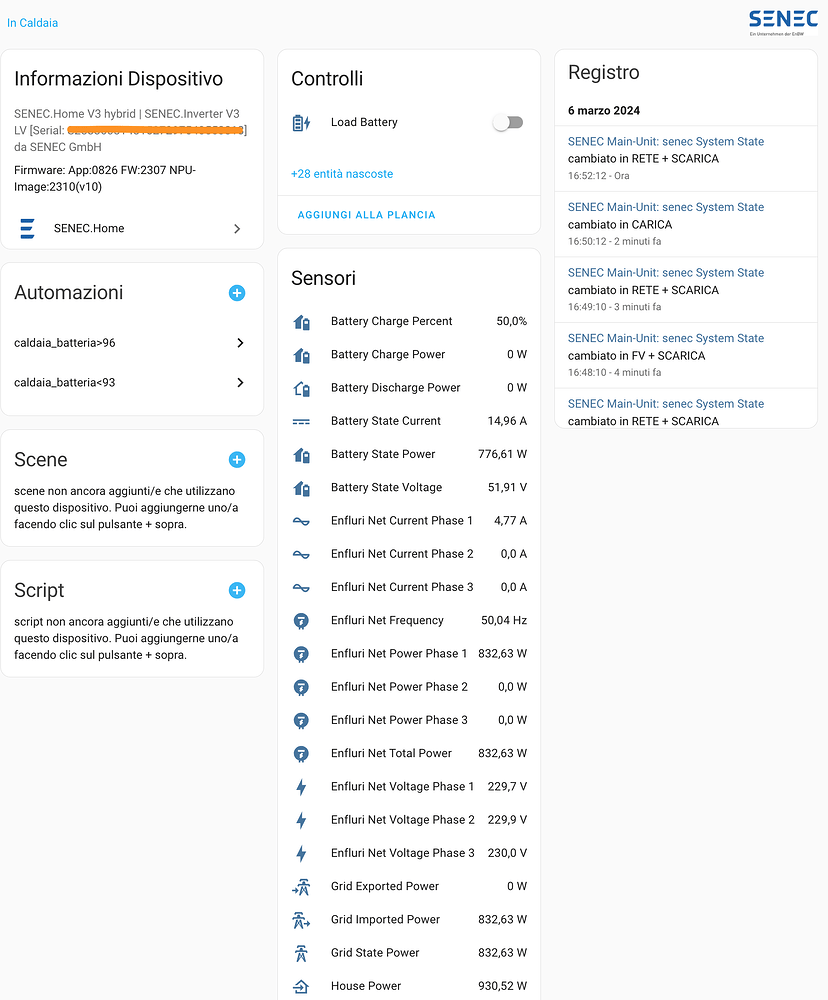The height and width of the screenshot is (1000, 828).
Task: Click the Battery Discharge Power icon
Action: pos(301,387)
